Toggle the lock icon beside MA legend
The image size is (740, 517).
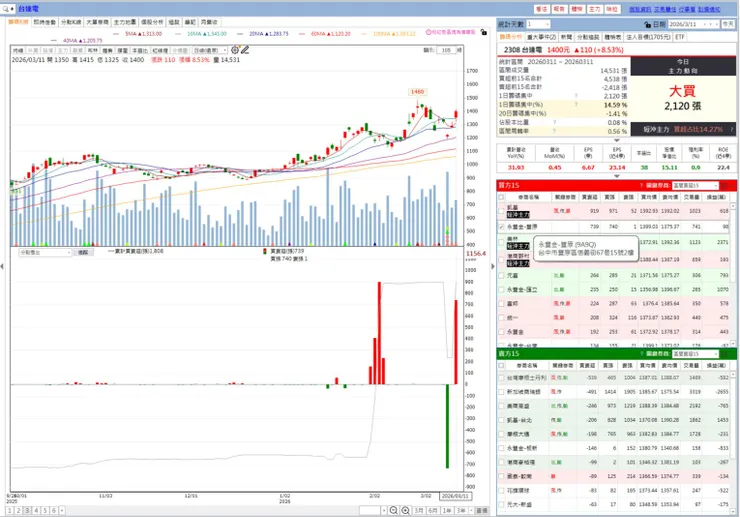click(x=483, y=32)
